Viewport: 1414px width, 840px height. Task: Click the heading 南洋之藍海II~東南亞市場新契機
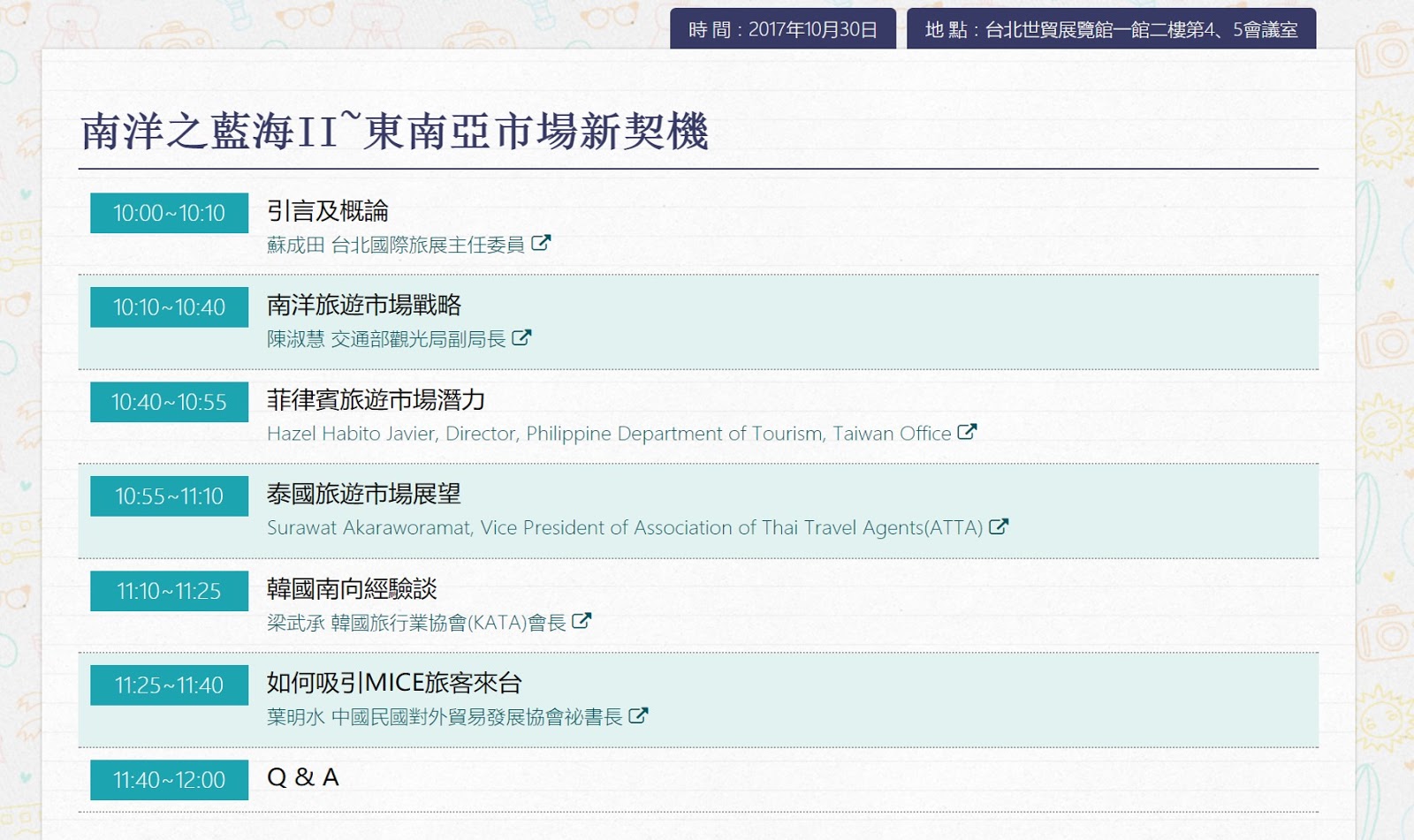[394, 132]
